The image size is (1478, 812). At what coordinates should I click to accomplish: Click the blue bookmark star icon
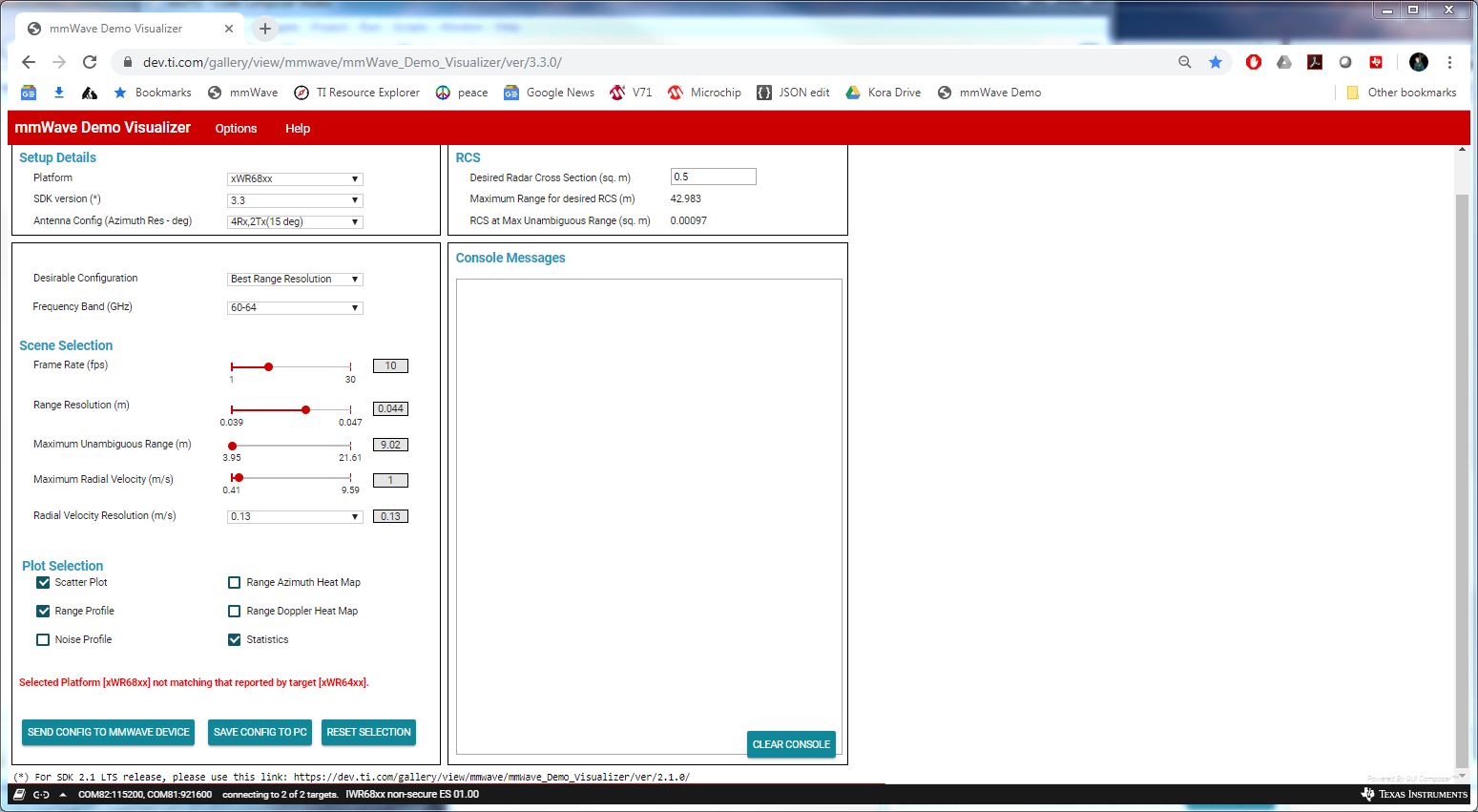point(1216,62)
